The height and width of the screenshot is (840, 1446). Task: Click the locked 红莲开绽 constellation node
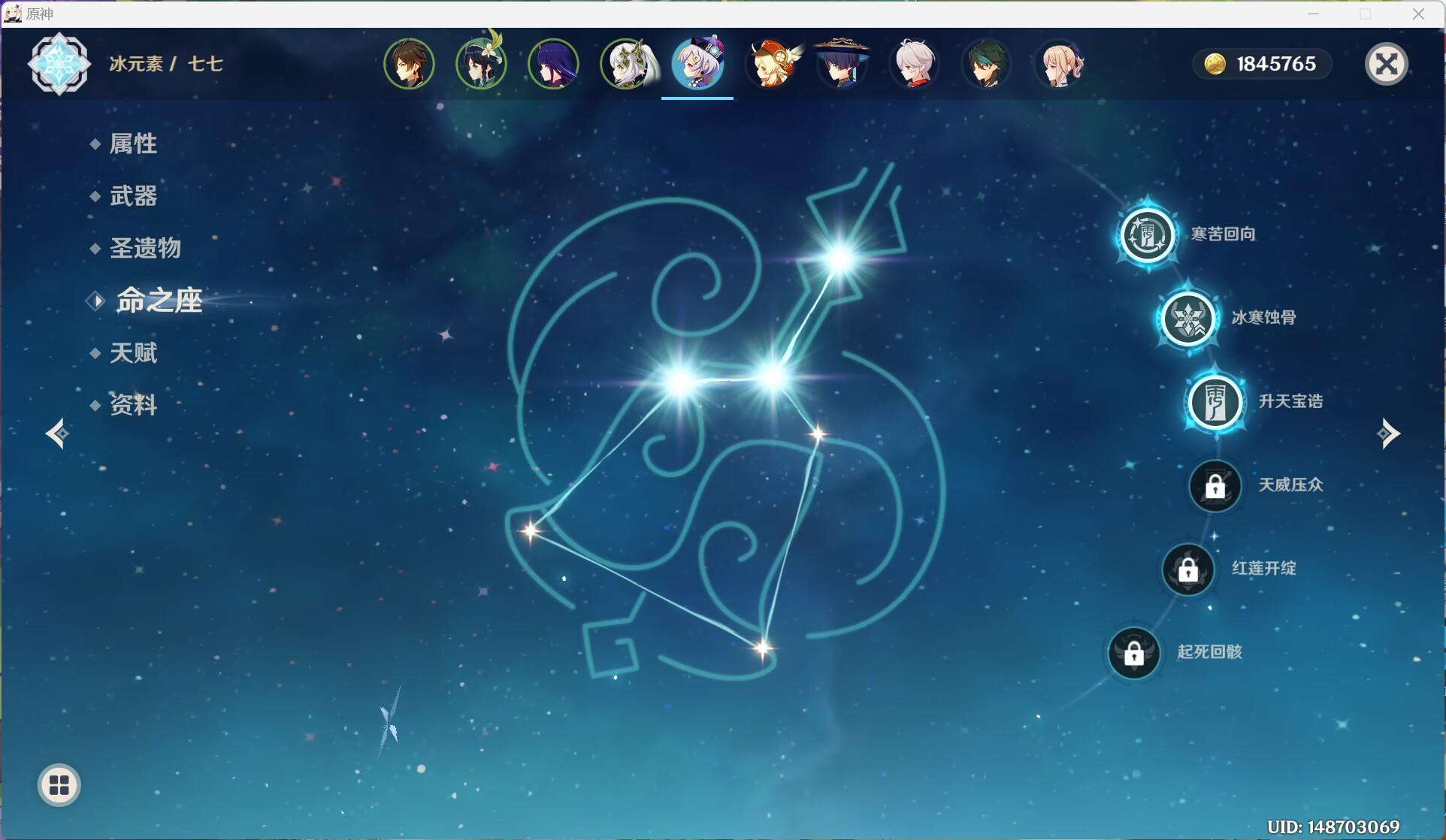1187,570
